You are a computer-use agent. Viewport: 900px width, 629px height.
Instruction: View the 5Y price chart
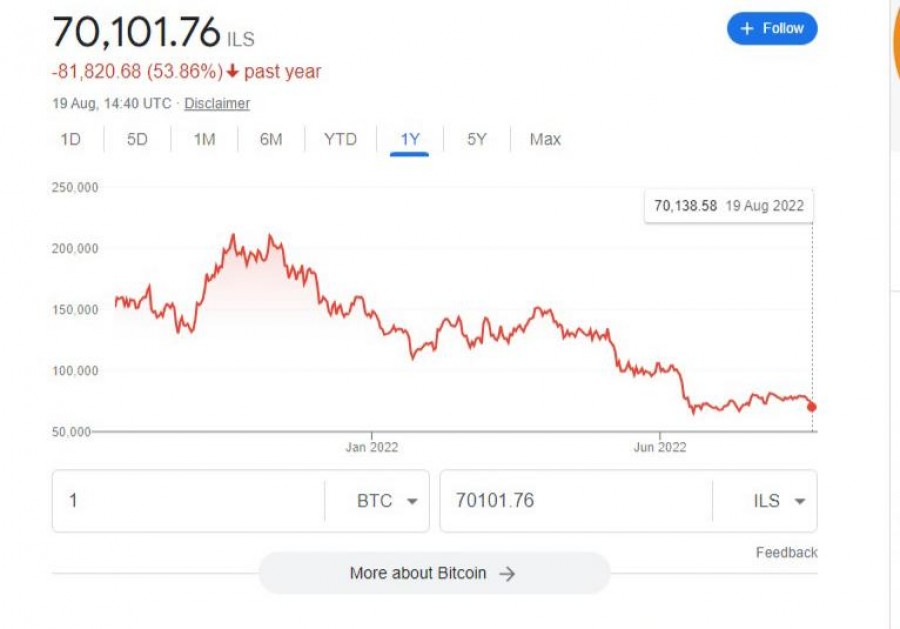477,139
